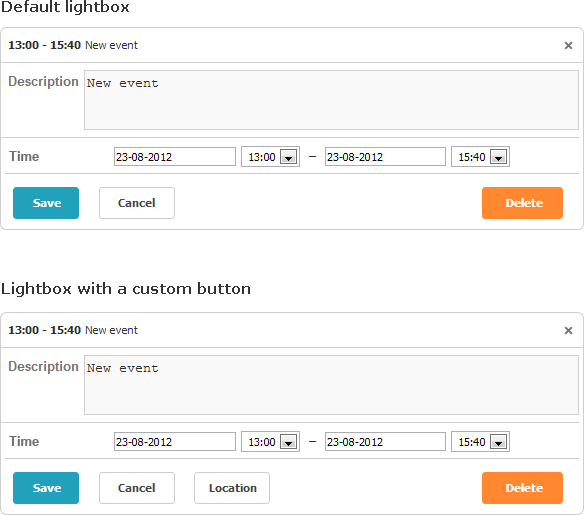The image size is (584, 515).
Task: Click the custom Location button
Action: click(x=232, y=488)
